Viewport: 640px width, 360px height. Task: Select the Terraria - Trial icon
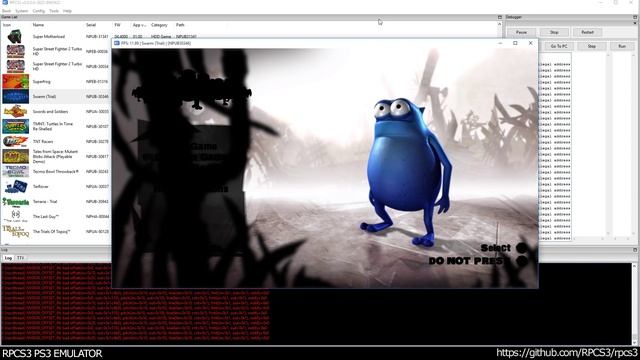point(15,201)
